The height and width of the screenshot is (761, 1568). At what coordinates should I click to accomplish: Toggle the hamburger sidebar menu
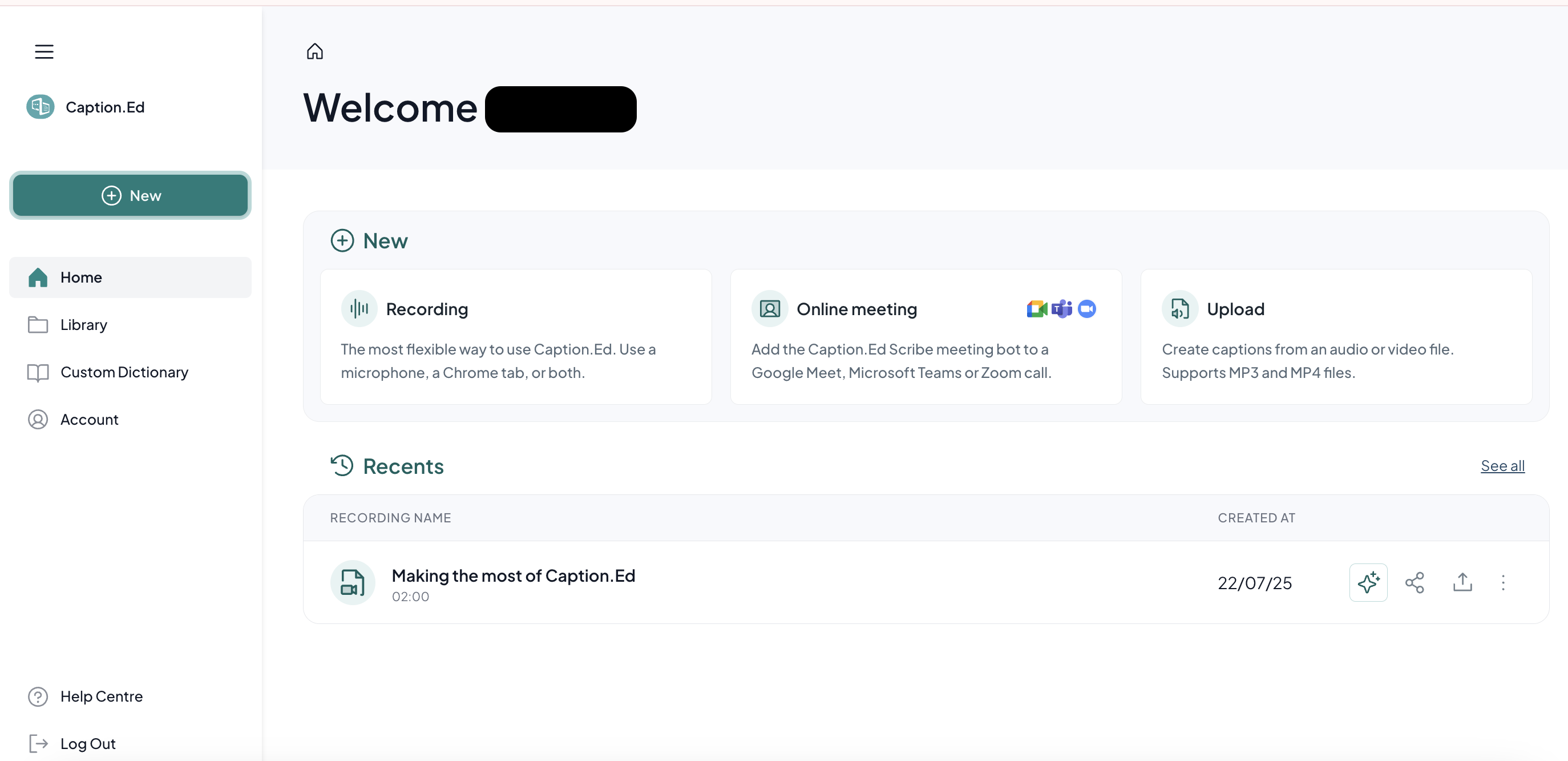tap(44, 52)
